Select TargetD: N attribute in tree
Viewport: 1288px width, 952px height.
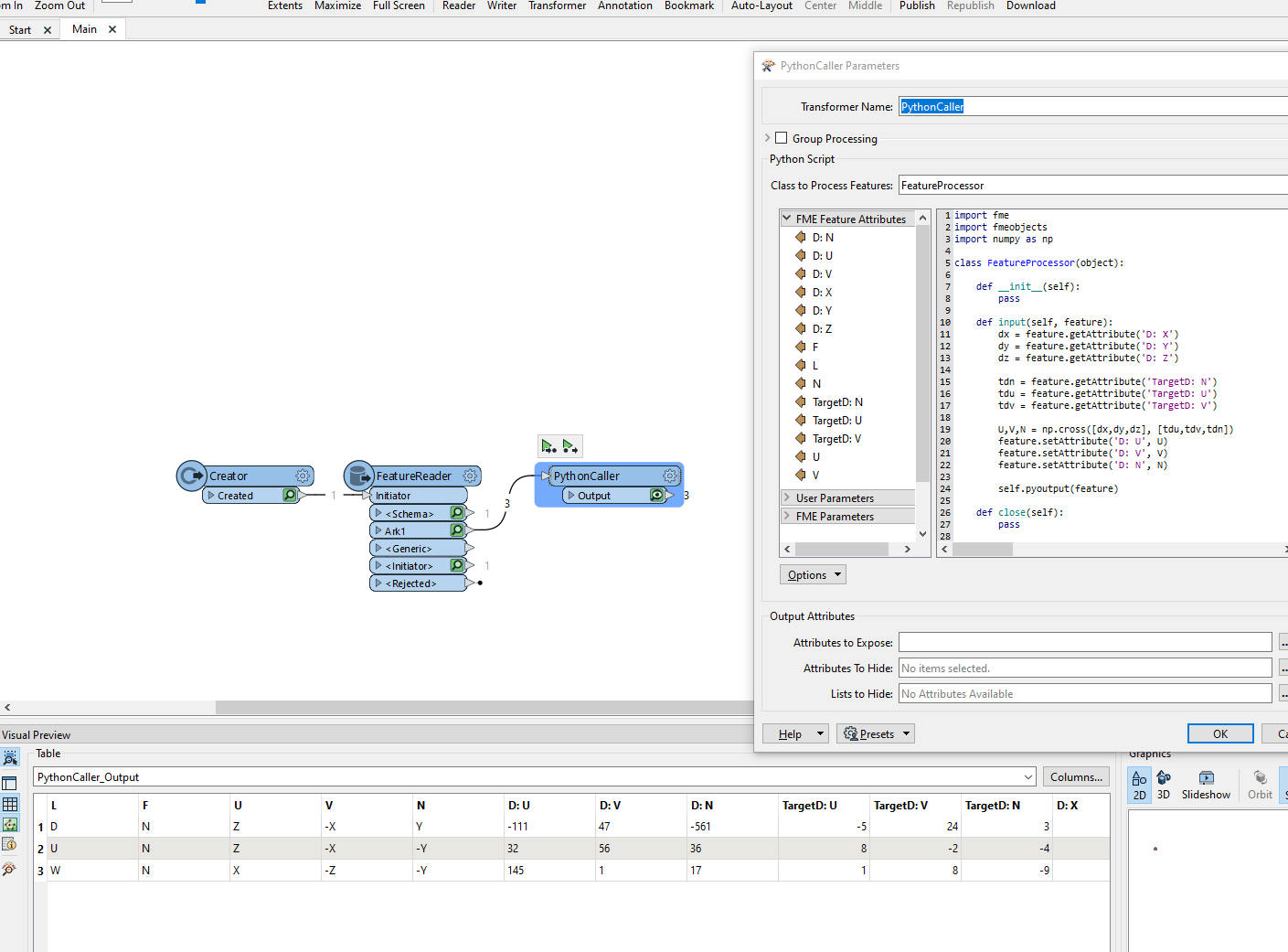pos(837,402)
